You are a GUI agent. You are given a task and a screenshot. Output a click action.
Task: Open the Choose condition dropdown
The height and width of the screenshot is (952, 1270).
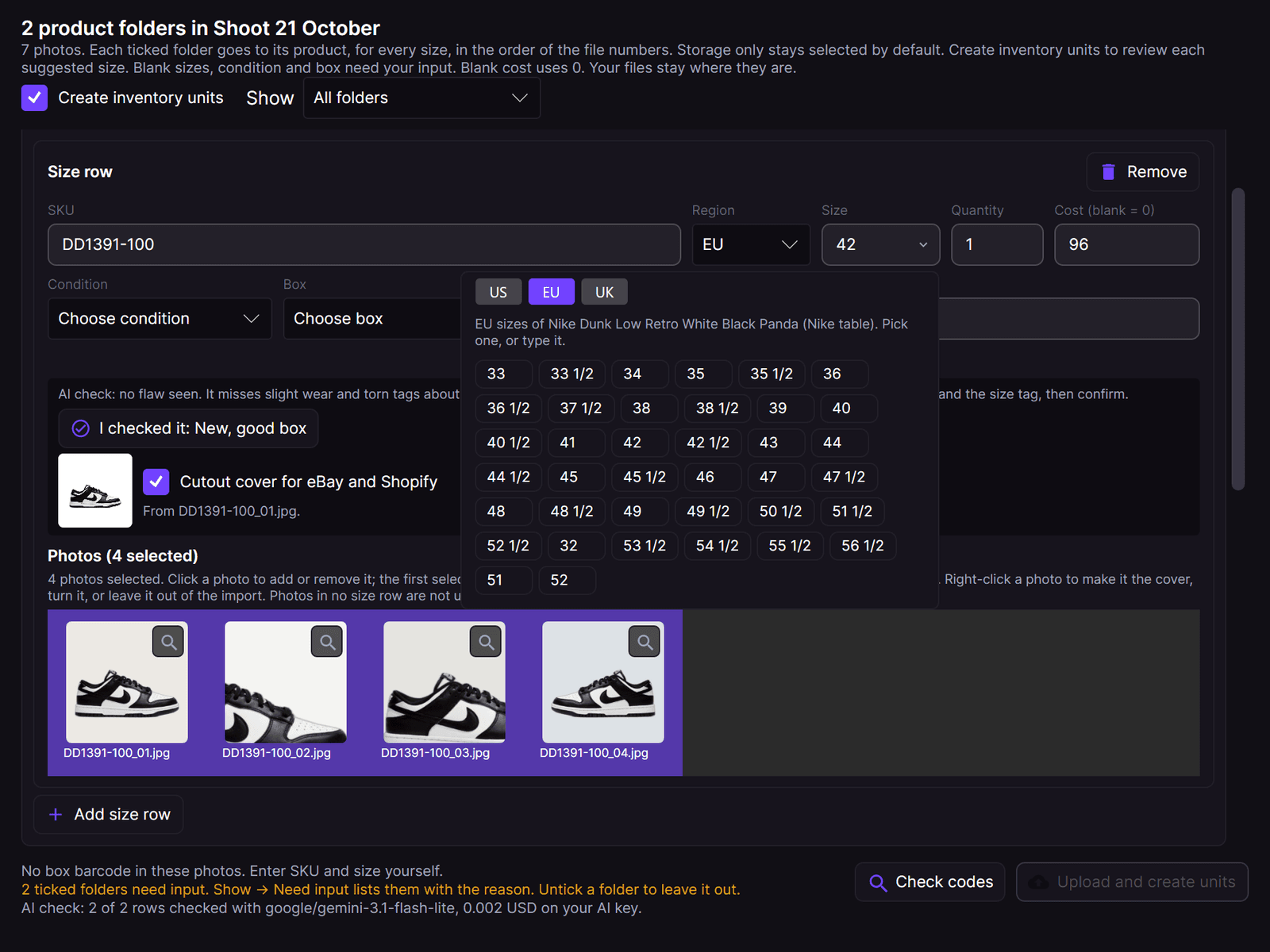click(x=160, y=319)
